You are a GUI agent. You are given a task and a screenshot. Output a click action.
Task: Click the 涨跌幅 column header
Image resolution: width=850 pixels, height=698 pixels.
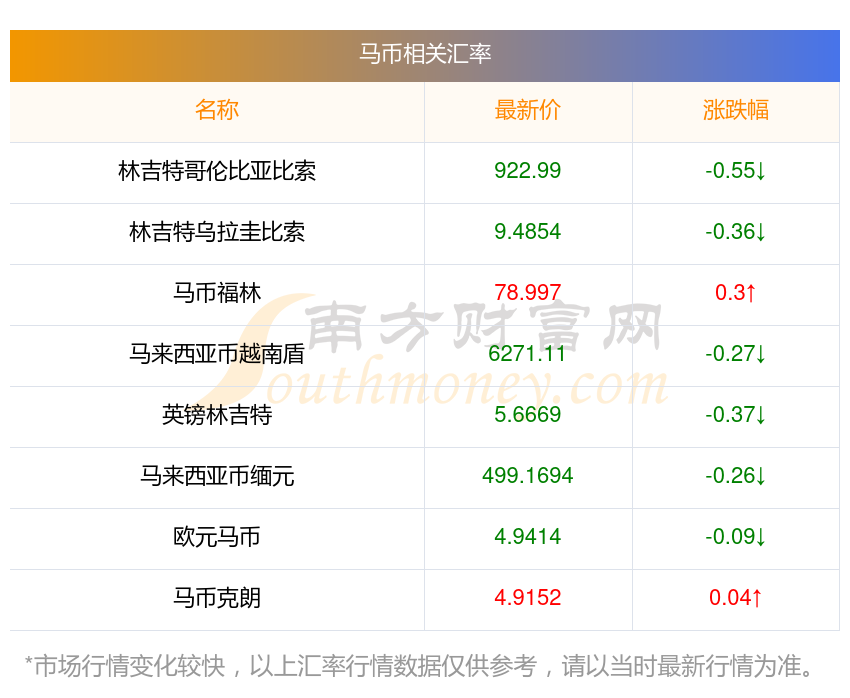pos(736,110)
